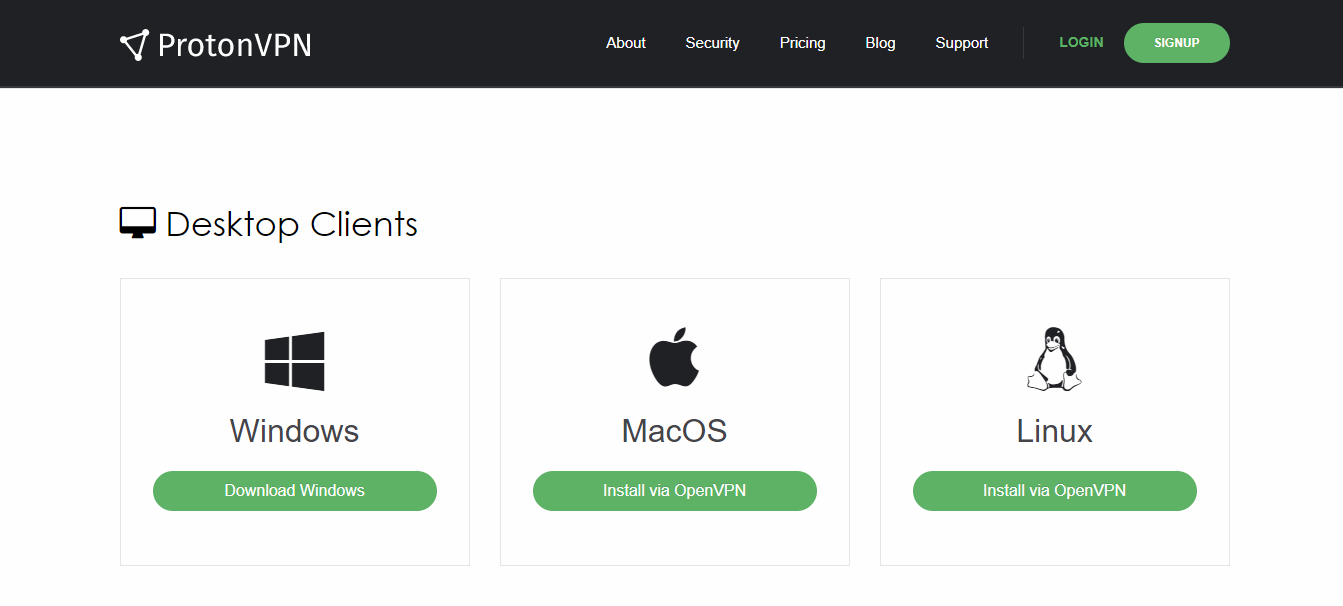Open the Security page in navigation

click(x=712, y=43)
